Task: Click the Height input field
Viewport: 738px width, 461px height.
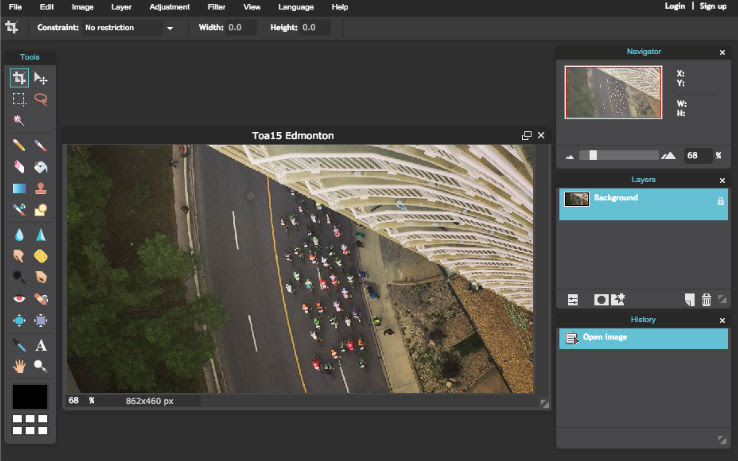Action: click(x=315, y=28)
